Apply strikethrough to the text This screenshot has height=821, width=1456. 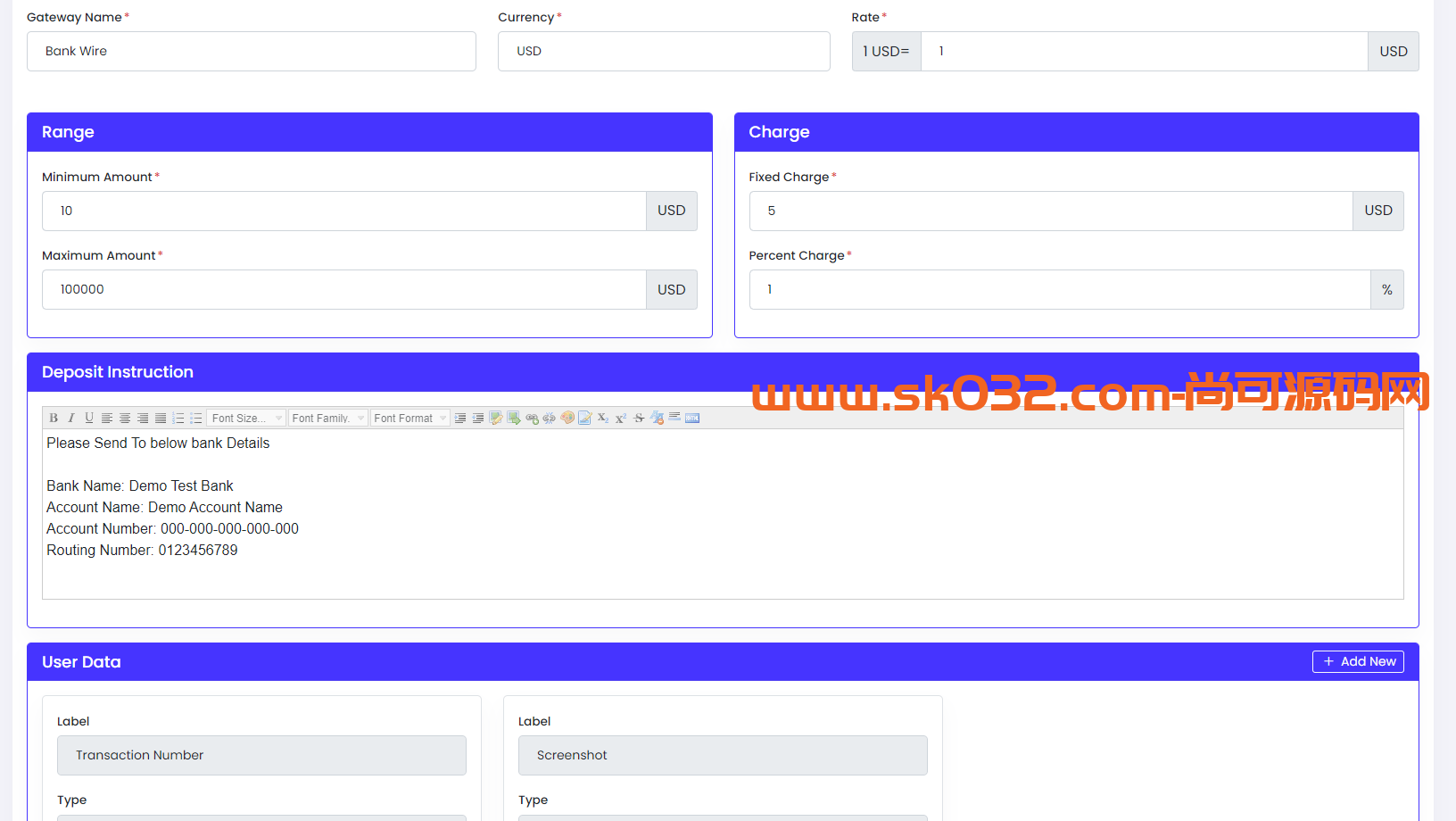[x=639, y=418]
